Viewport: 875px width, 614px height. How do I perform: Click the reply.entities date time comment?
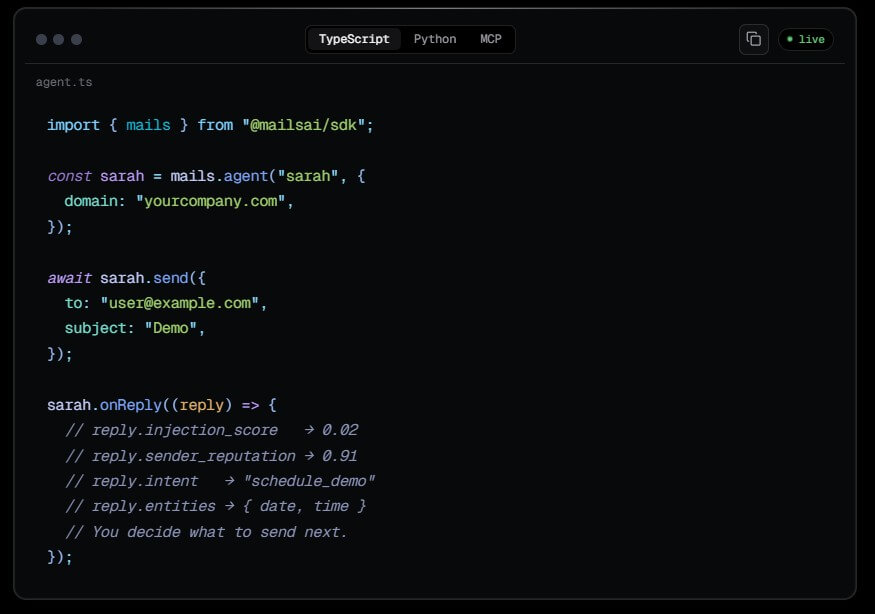[x=215, y=506]
